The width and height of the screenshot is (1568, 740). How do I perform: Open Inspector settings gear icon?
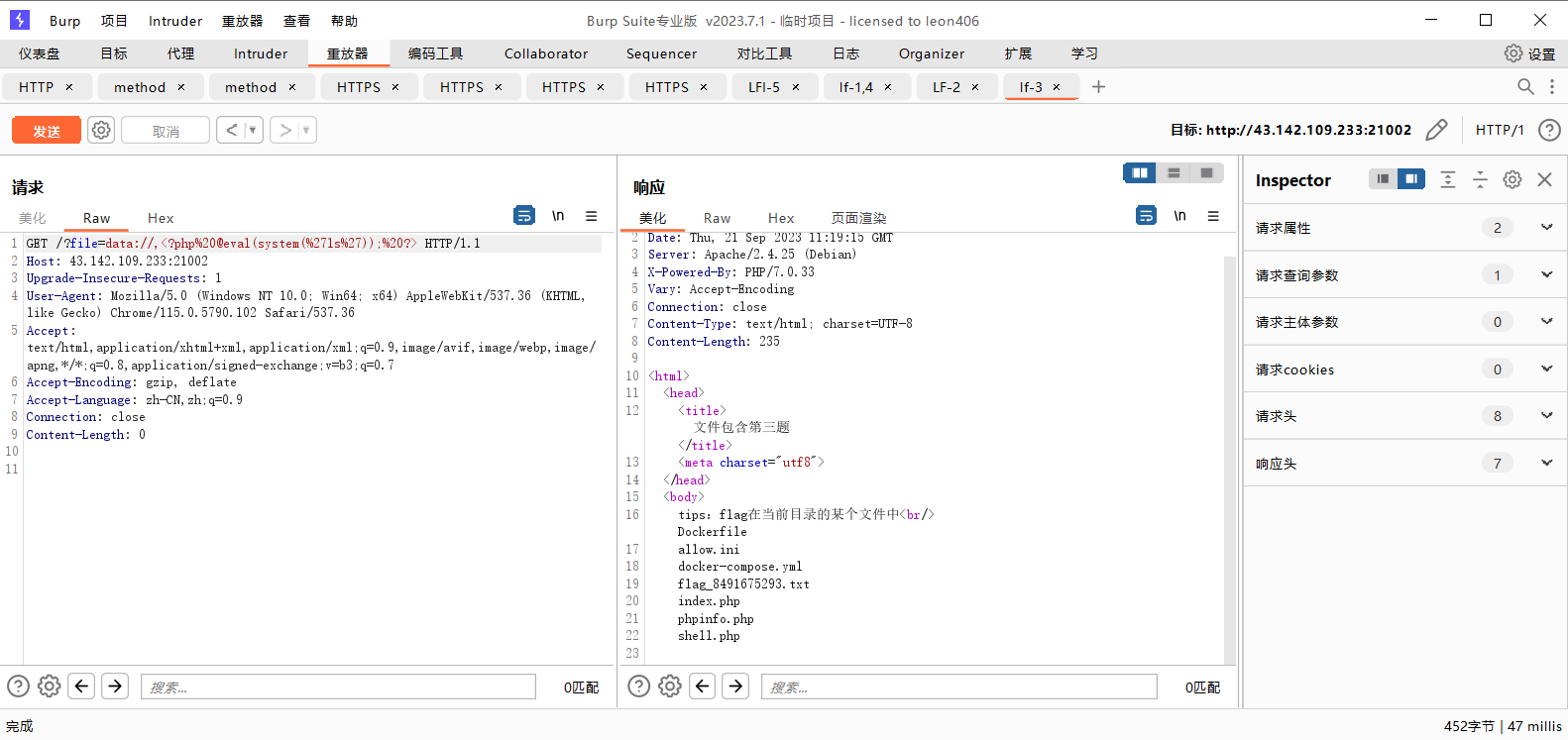point(1512,179)
